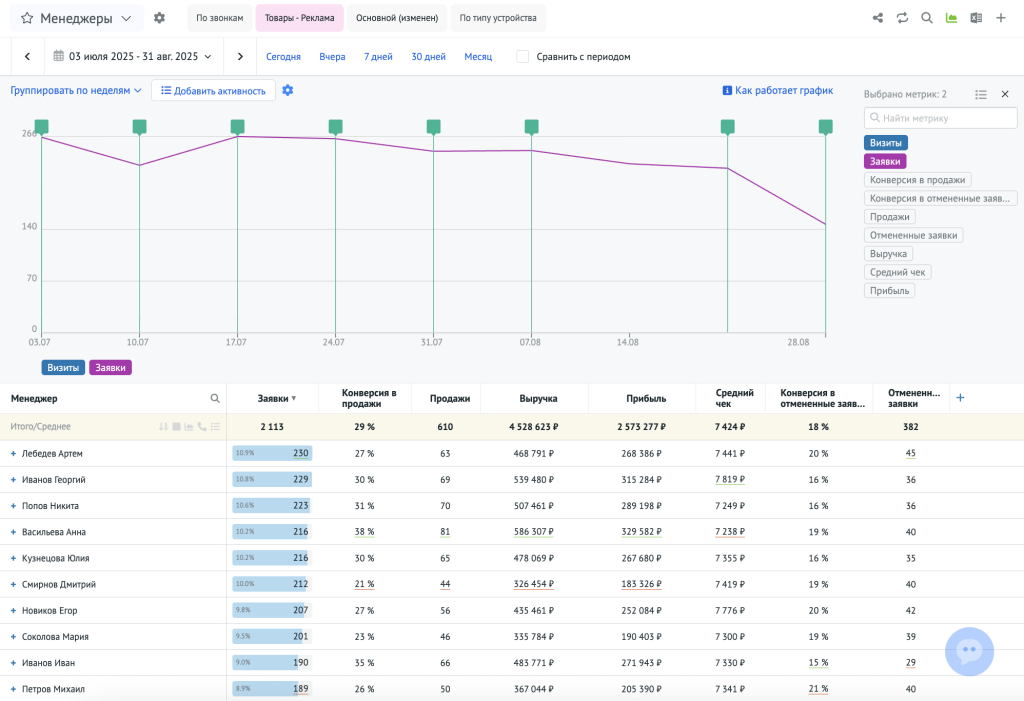Expand the Лебедев Артем row
This screenshot has height=701, width=1024.
coord(13,454)
